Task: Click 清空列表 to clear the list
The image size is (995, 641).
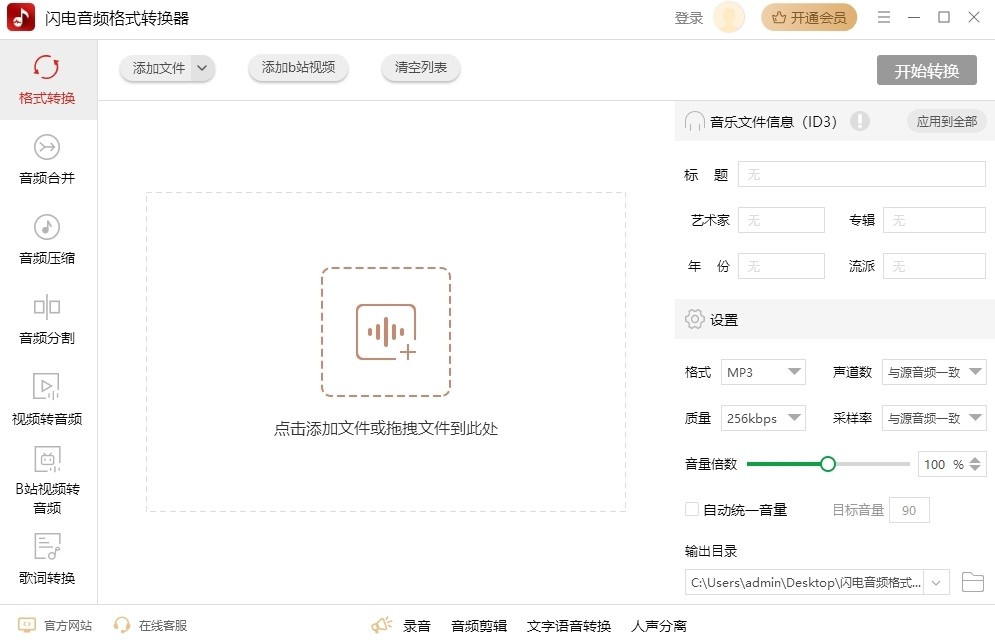Action: tap(420, 68)
